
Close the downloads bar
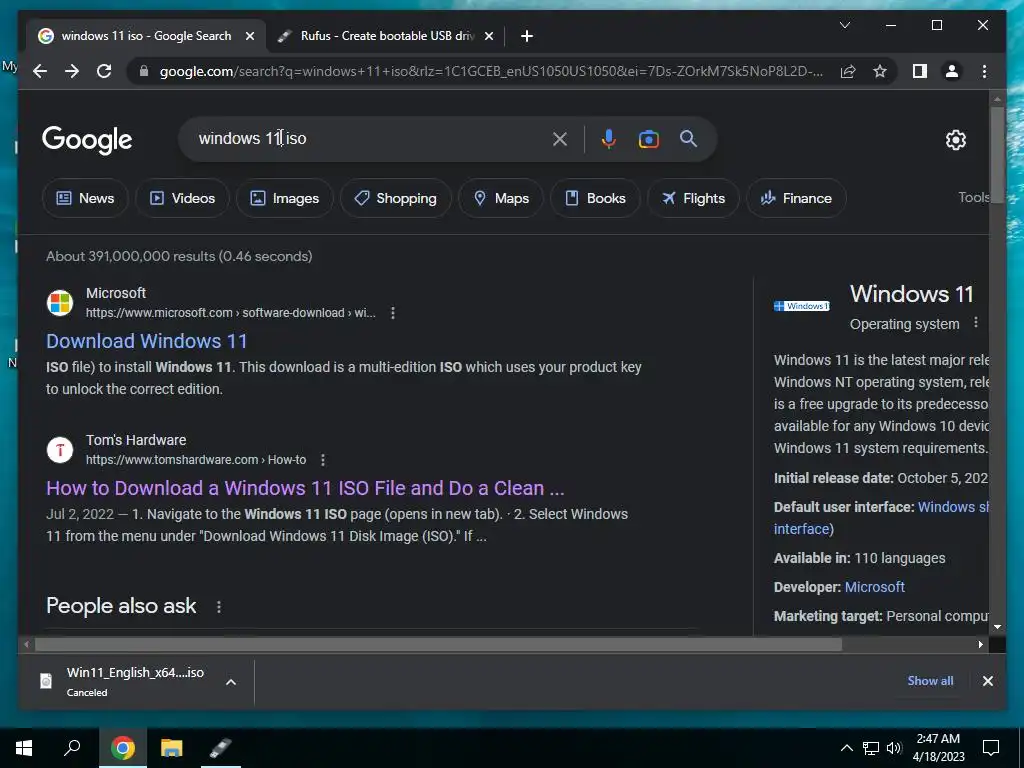click(x=987, y=681)
